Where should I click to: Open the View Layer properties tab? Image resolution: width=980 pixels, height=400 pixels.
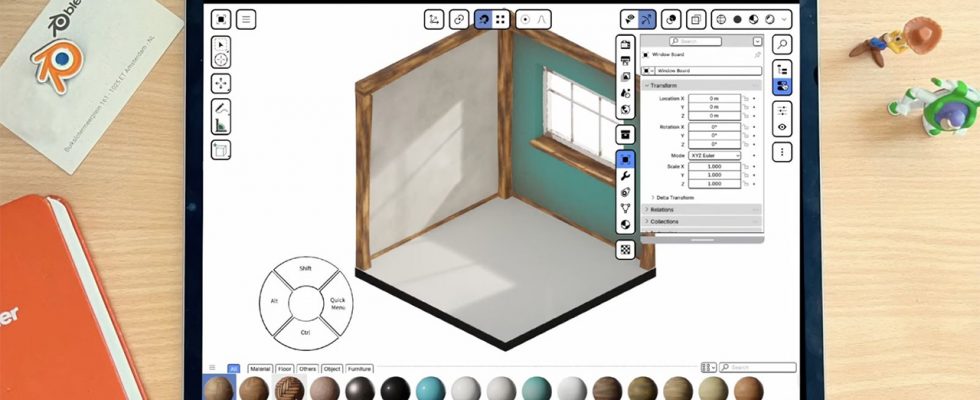tap(625, 77)
